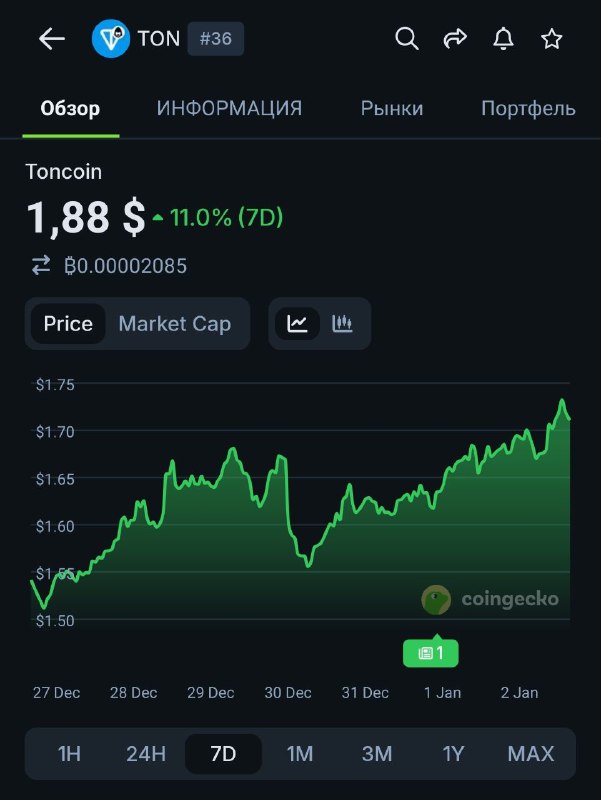Click the news event marker on chart
Screen dimensions: 601x800
tap(430, 652)
